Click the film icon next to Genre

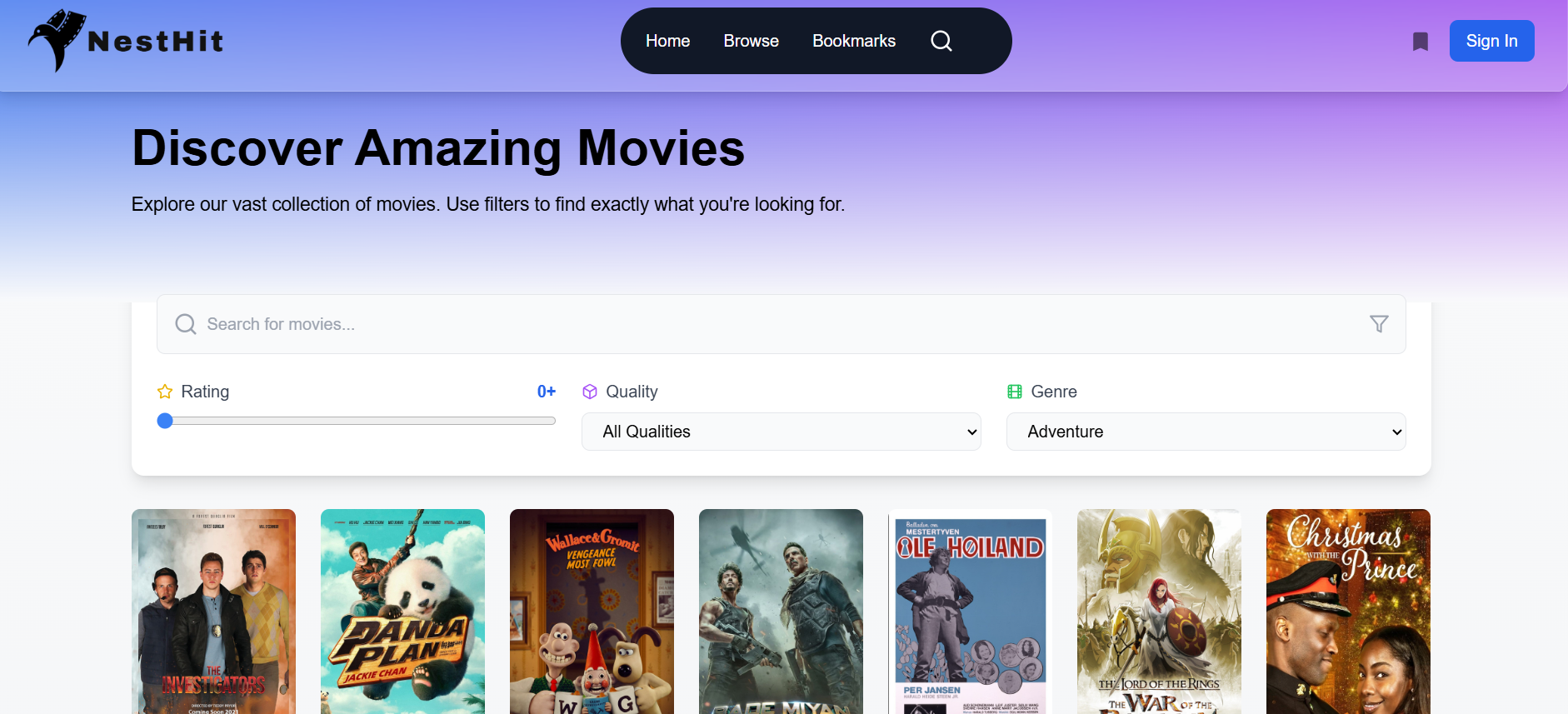pos(1015,392)
